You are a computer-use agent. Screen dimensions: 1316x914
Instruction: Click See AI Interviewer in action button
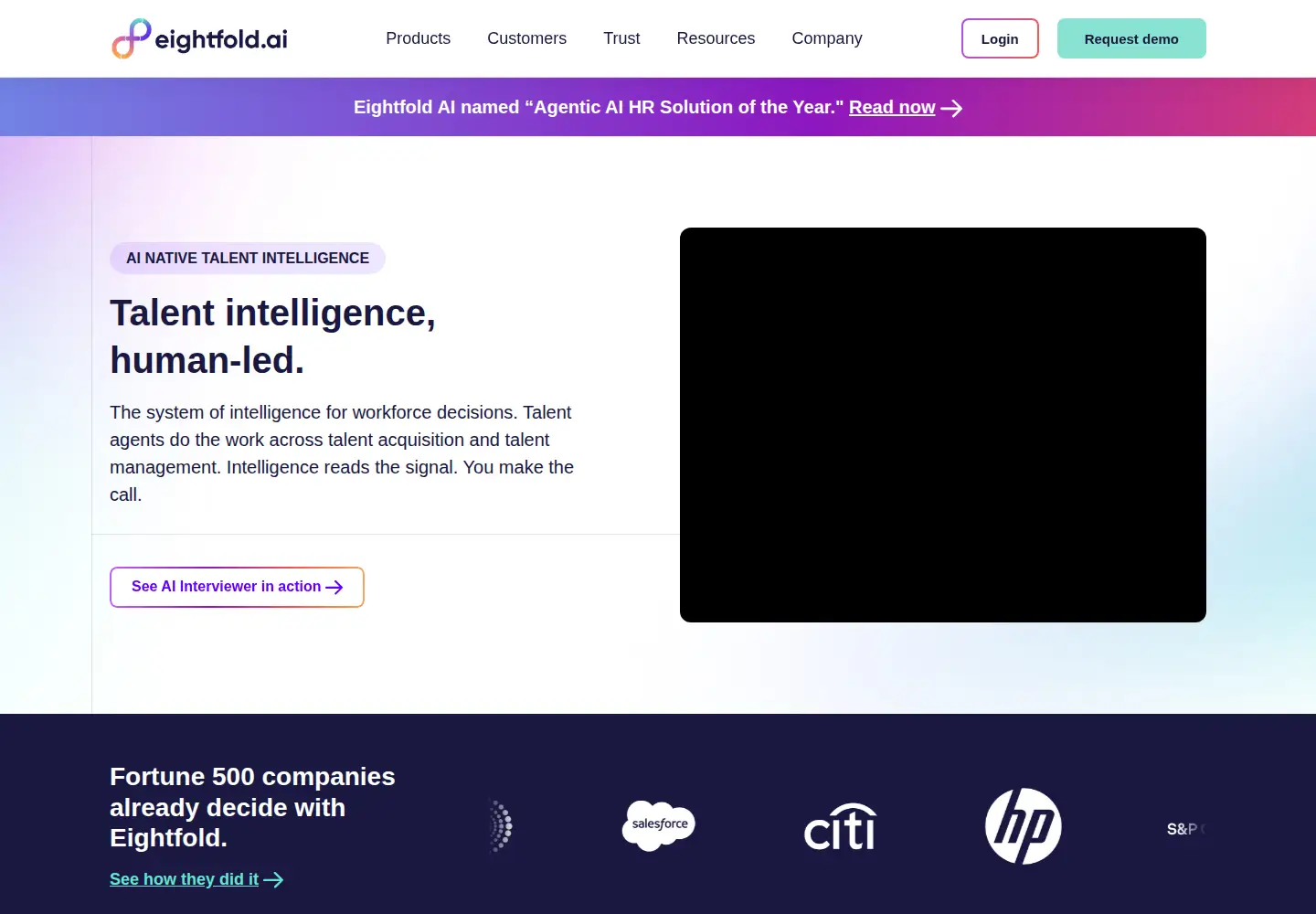(237, 587)
